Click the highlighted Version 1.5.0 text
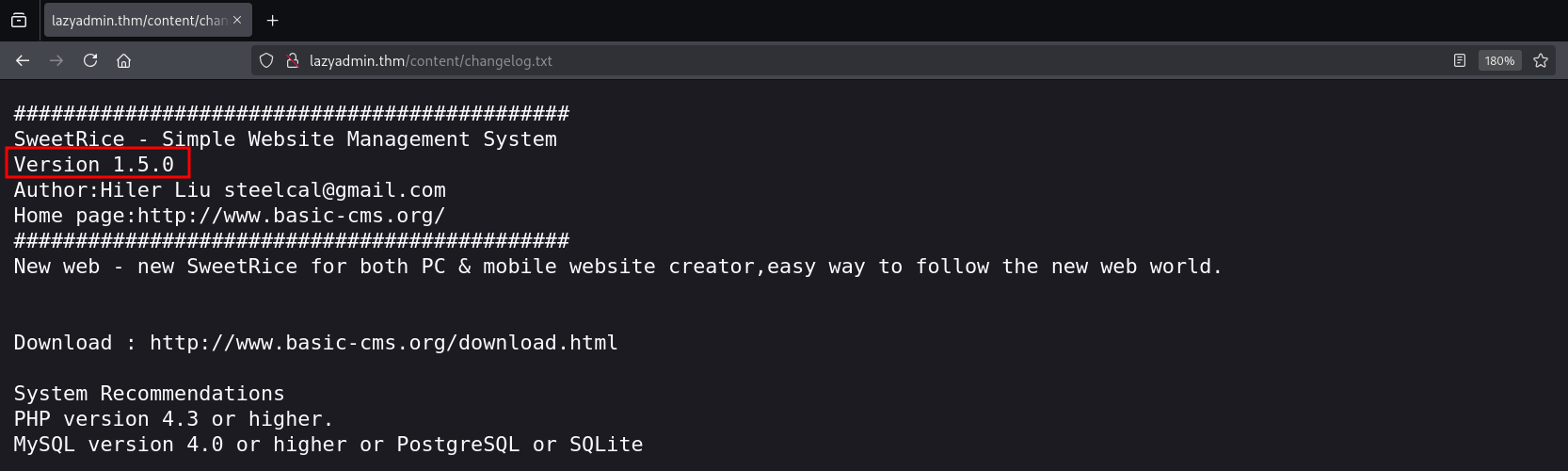1568x471 pixels. point(94,164)
